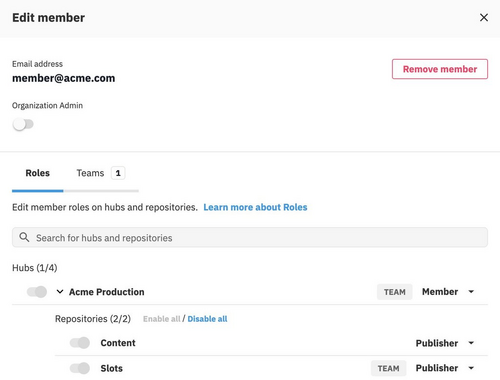The height and width of the screenshot is (380, 500).
Task: Toggle the Content repository switch
Action: click(x=80, y=343)
